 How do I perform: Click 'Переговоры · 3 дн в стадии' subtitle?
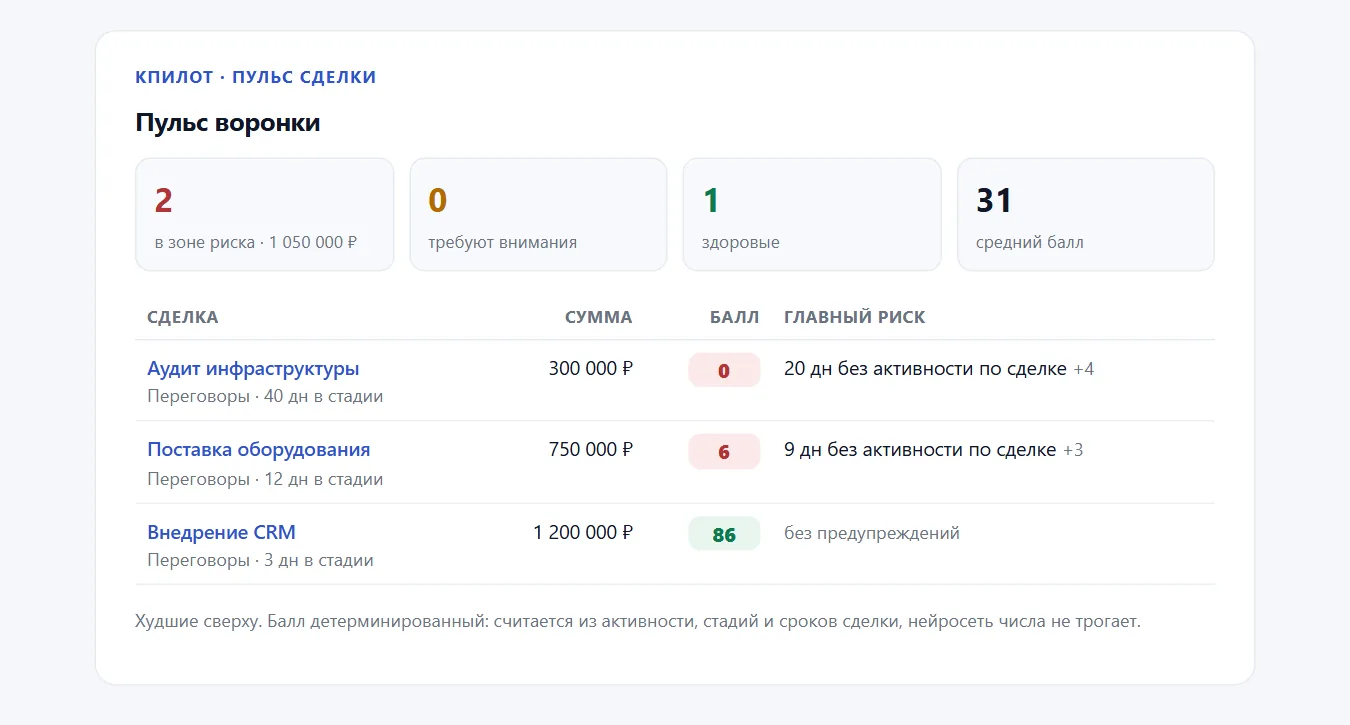pos(260,560)
